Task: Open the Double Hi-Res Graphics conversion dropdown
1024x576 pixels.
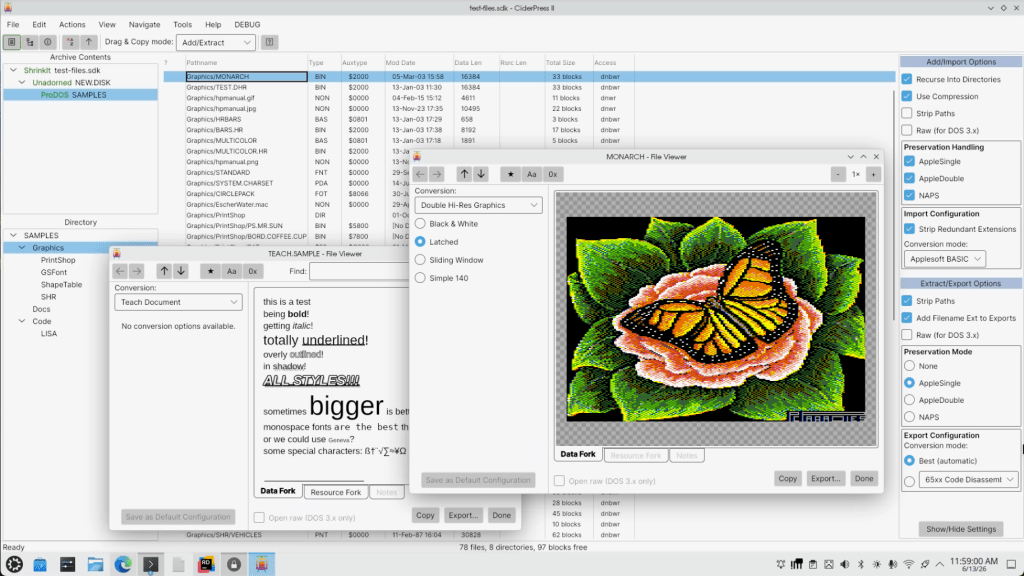Action: [478, 205]
